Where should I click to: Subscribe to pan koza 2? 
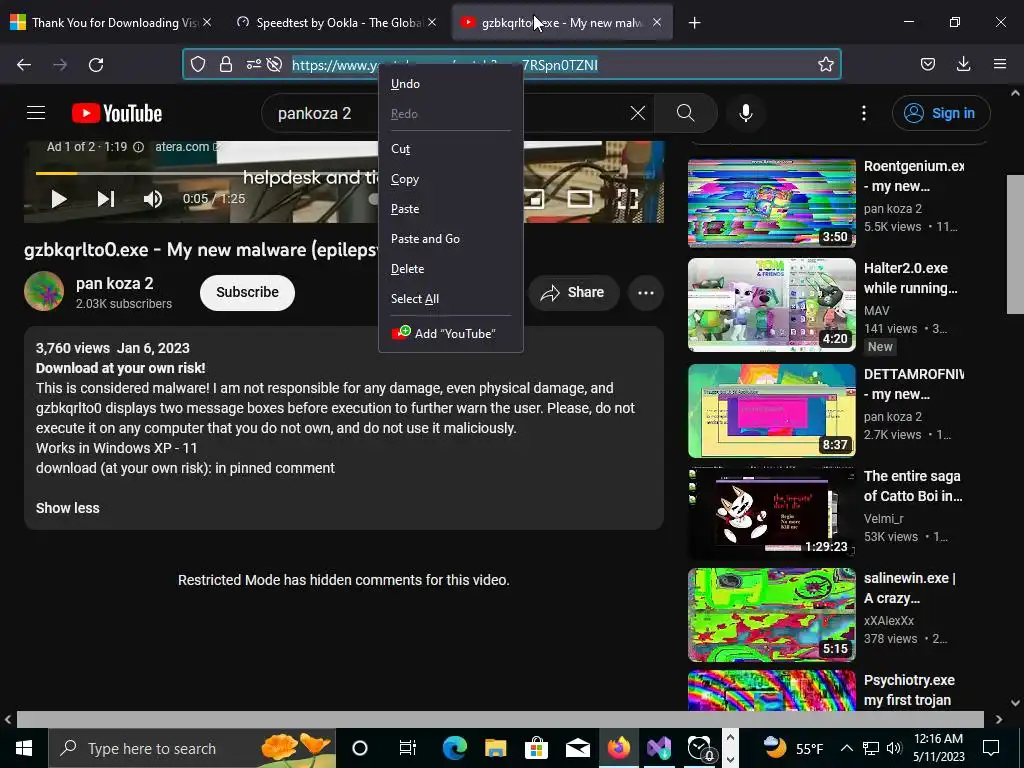click(x=247, y=292)
